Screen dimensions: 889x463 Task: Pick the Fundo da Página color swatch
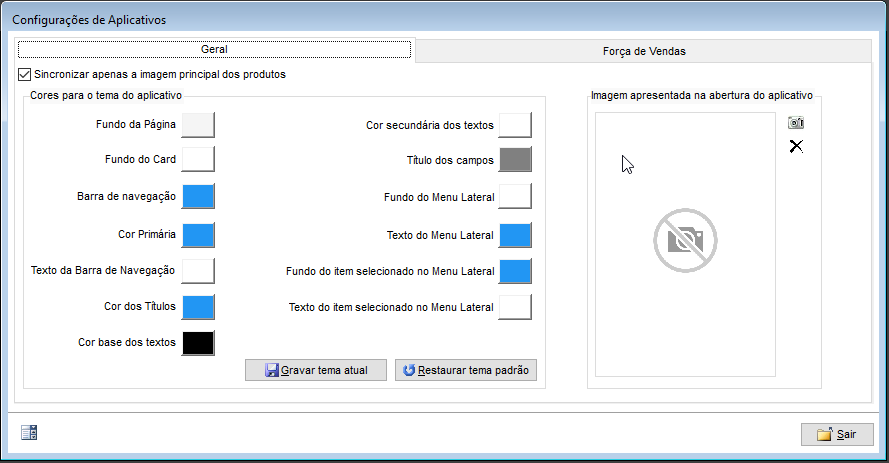pyautogui.click(x=198, y=125)
